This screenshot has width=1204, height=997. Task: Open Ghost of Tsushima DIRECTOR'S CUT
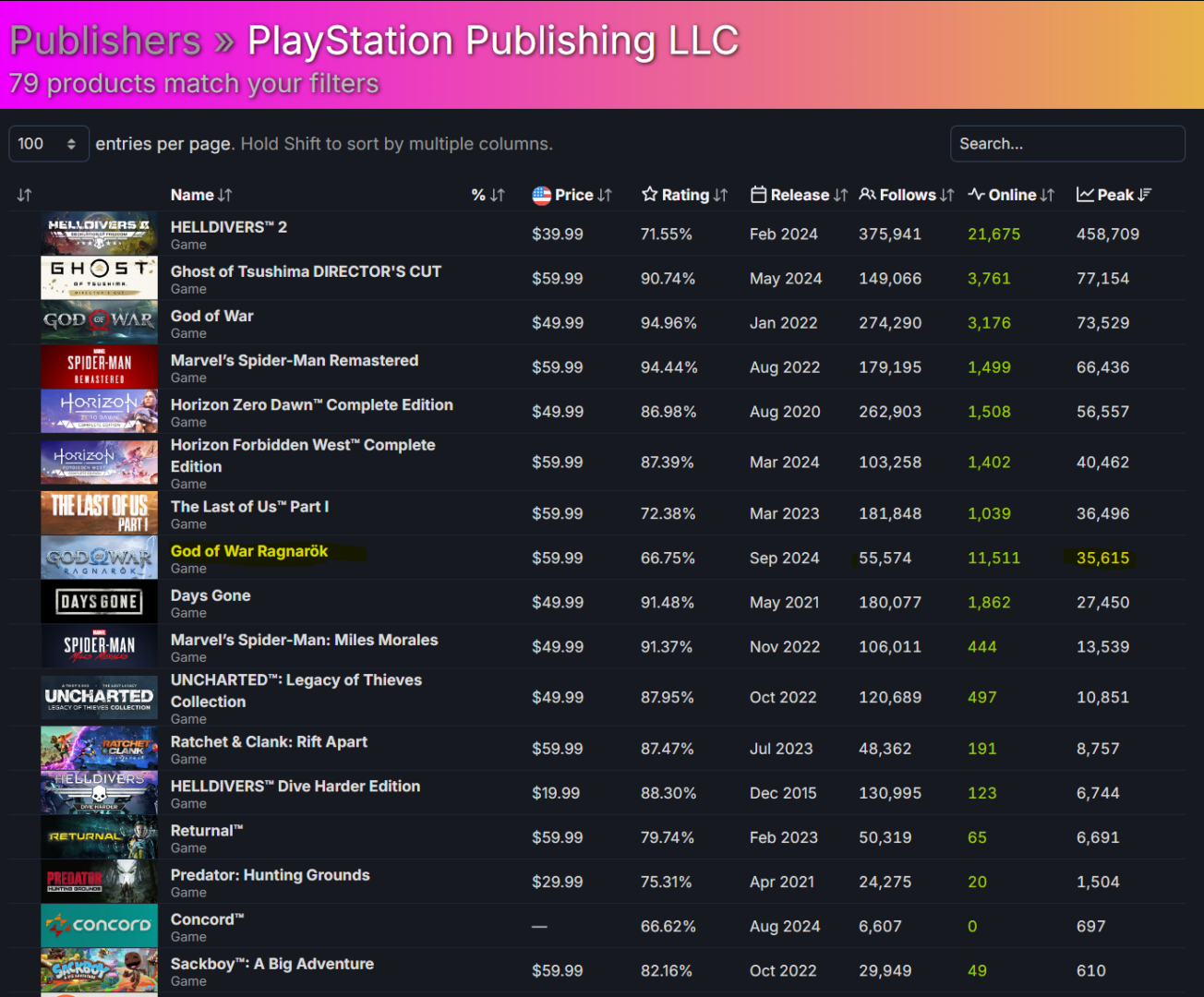click(306, 271)
